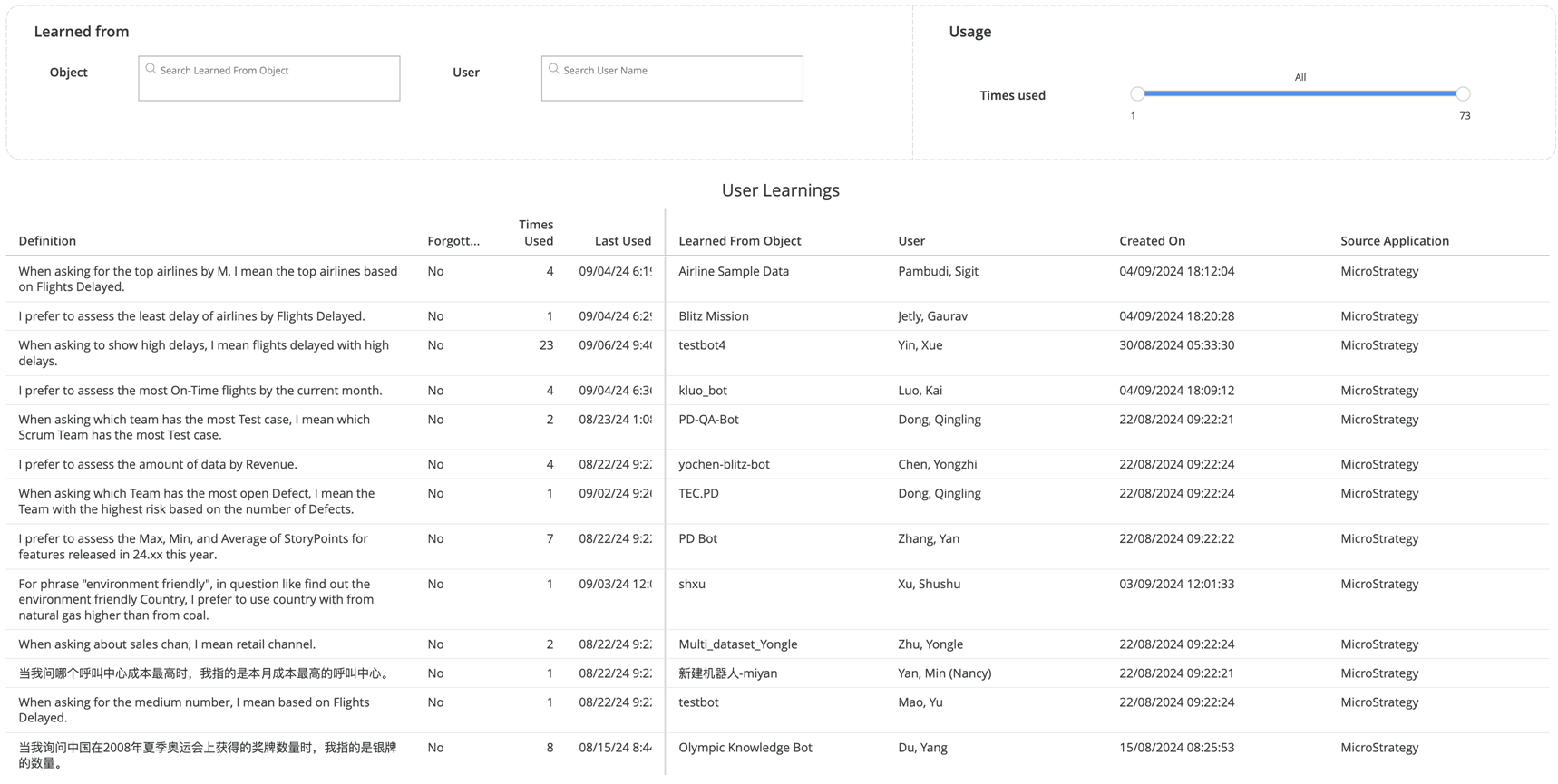This screenshot has height=784, width=1558.
Task: Sort by the Last Used column header
Action: [622, 241]
